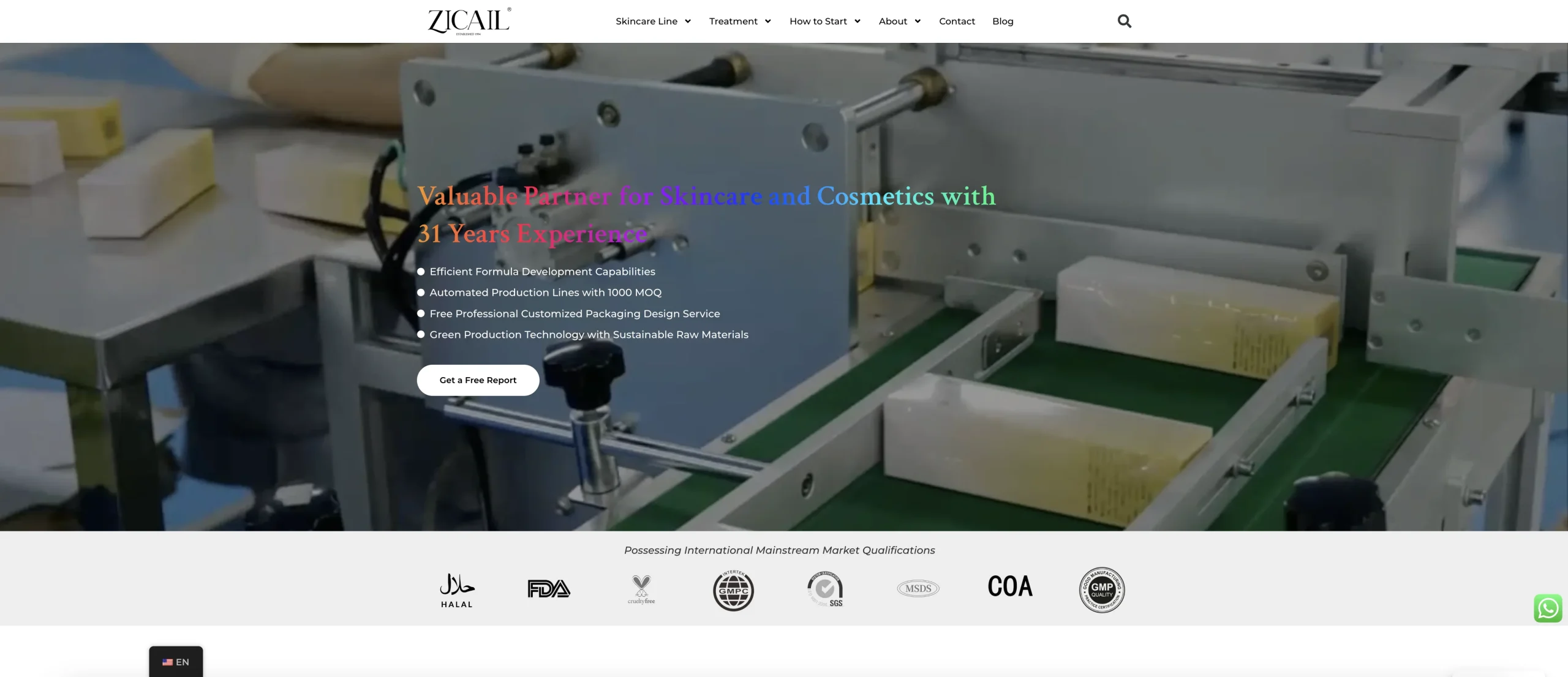Viewport: 1568px width, 677px height.
Task: Expand the How to Start chevron
Action: pyautogui.click(x=858, y=21)
